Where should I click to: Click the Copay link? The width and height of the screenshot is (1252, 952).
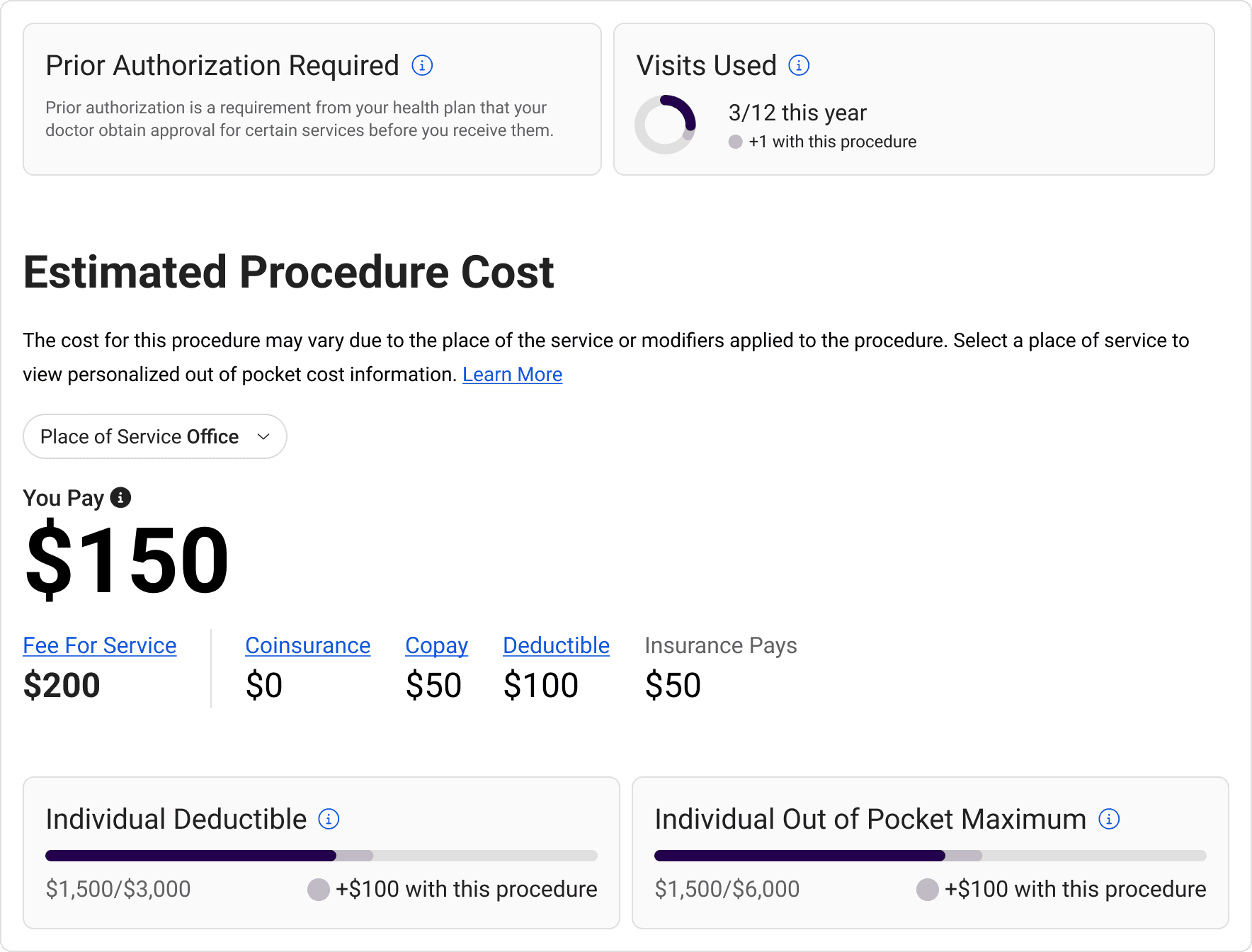coord(436,645)
